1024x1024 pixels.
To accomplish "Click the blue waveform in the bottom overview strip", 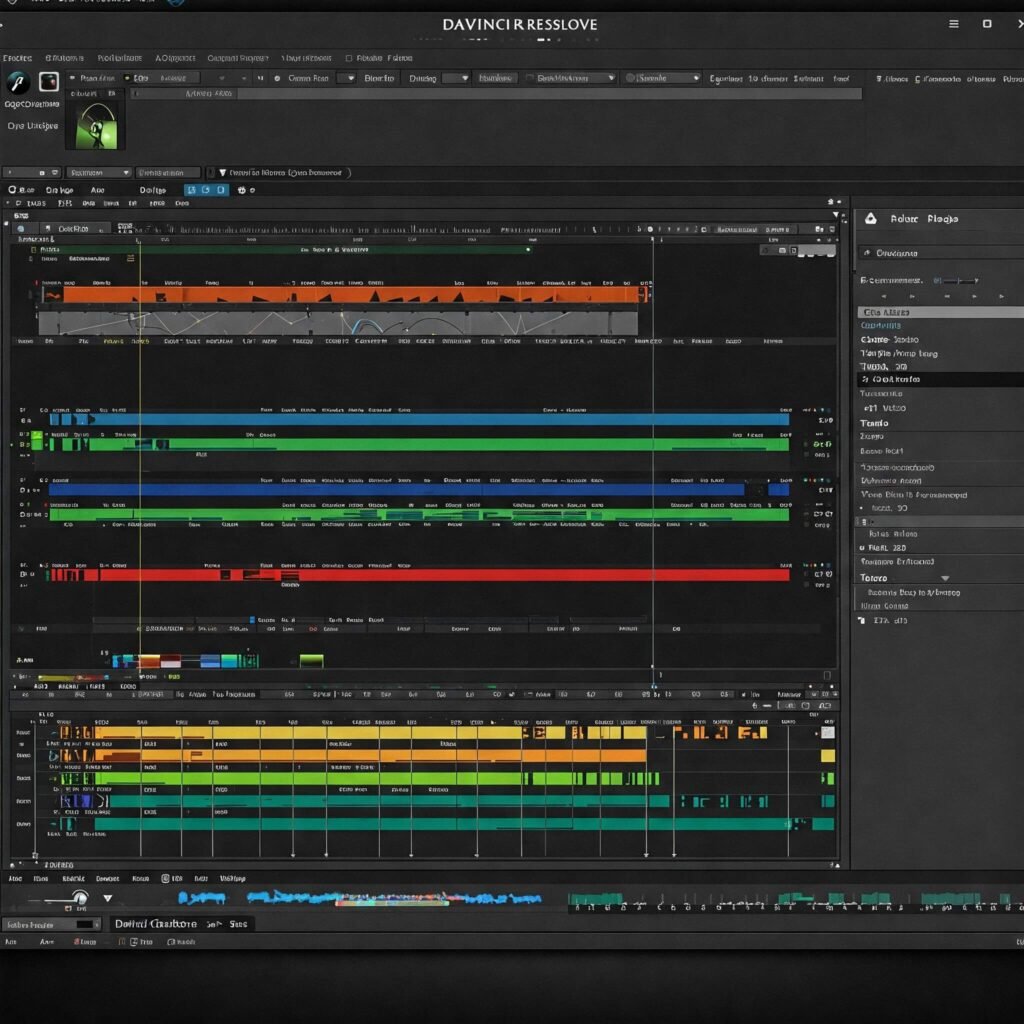I will tap(359, 899).
